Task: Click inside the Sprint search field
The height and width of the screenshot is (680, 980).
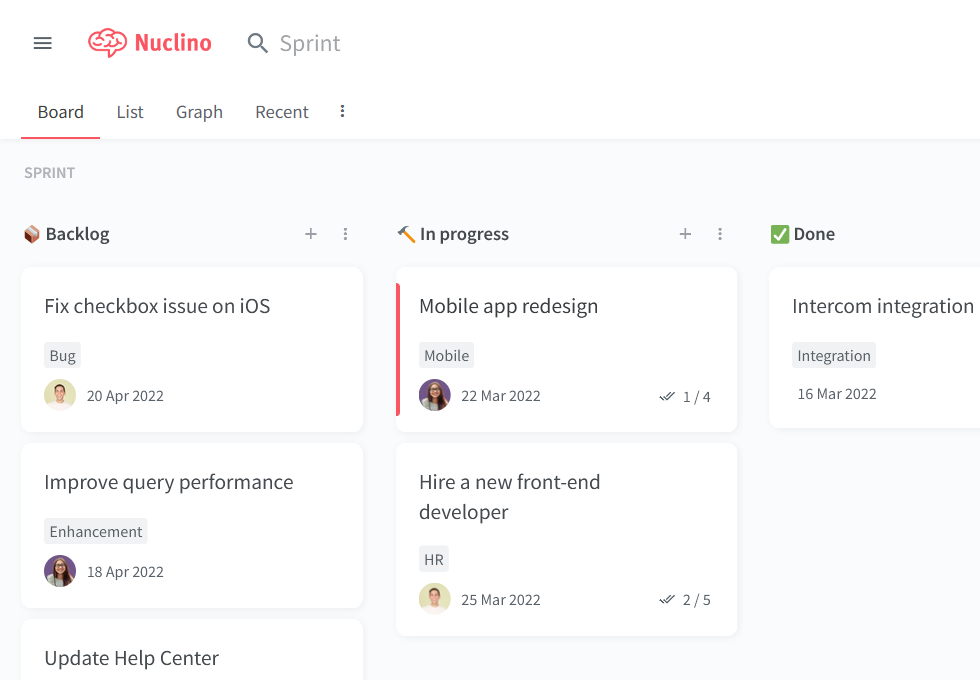Action: pos(310,43)
